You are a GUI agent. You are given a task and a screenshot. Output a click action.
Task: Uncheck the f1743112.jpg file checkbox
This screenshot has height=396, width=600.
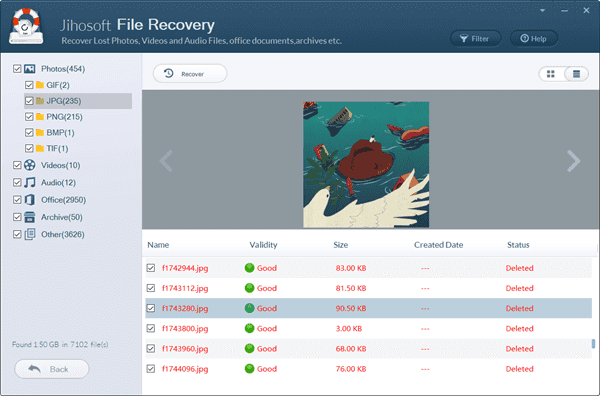click(151, 288)
